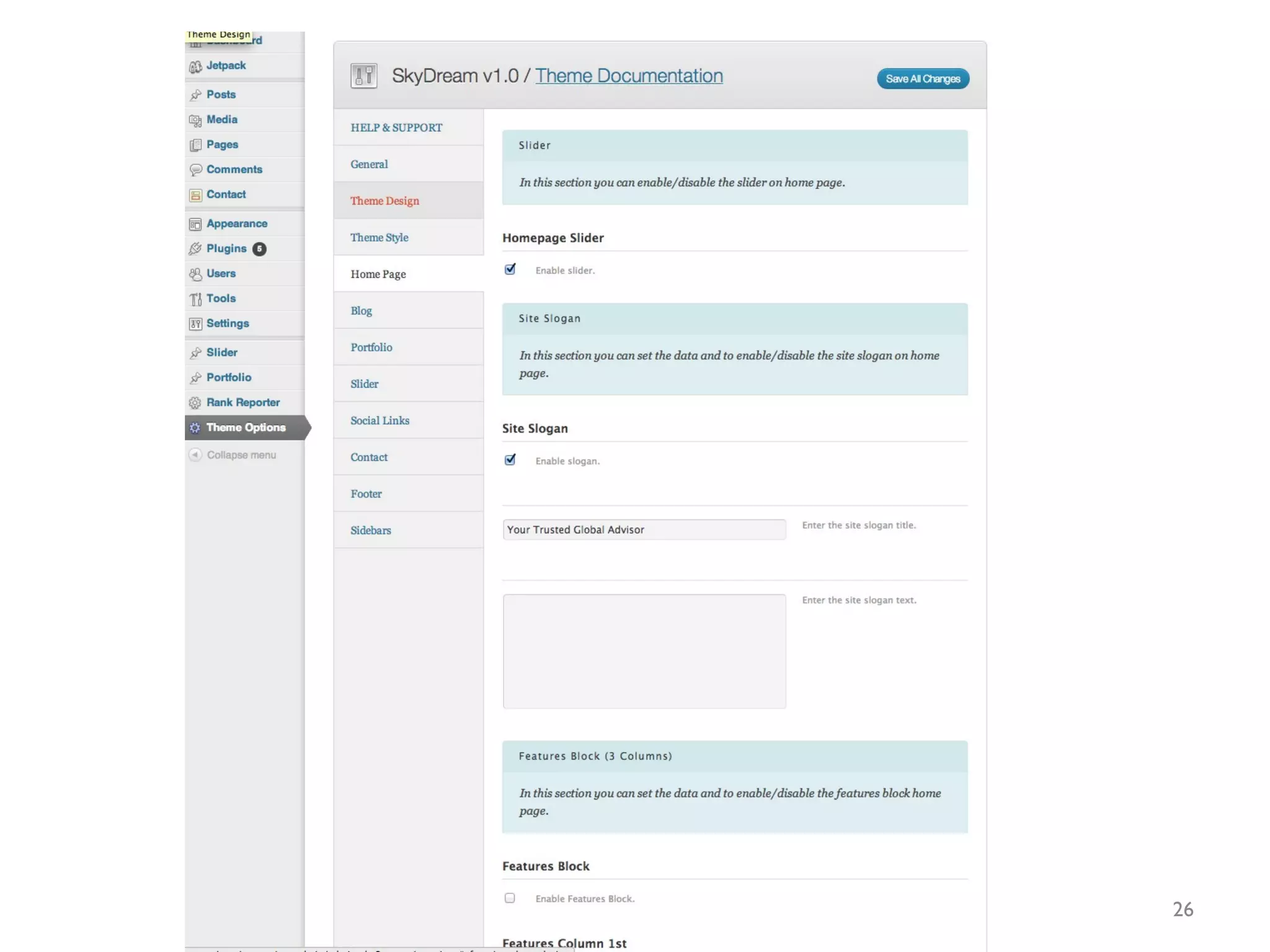Click the site slogan title field
Viewport: 1270px width, 952px height.
pos(644,530)
